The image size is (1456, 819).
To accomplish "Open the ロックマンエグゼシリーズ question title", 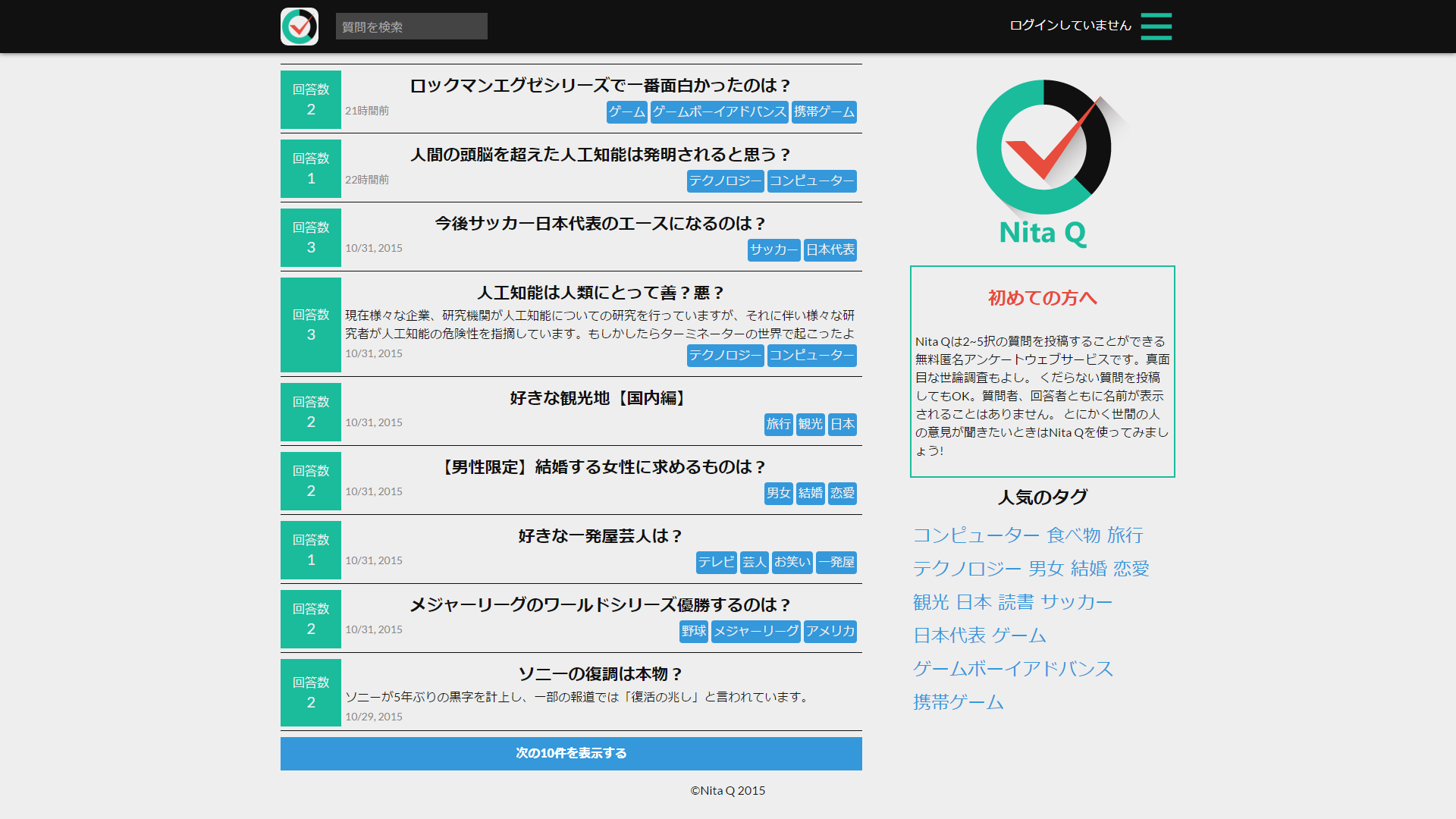I will click(600, 86).
